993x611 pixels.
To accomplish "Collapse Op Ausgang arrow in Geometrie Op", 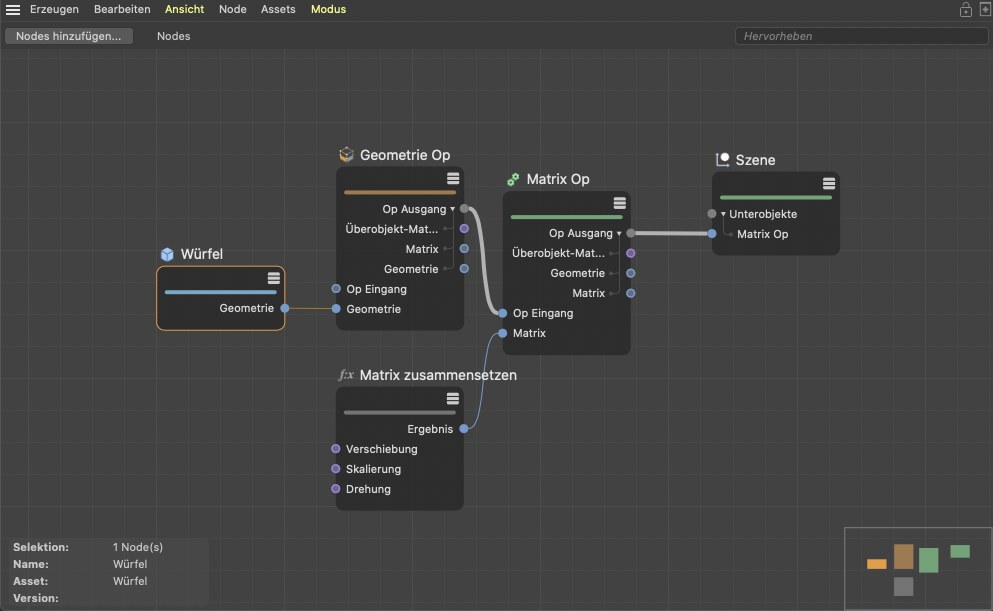I will (453, 209).
